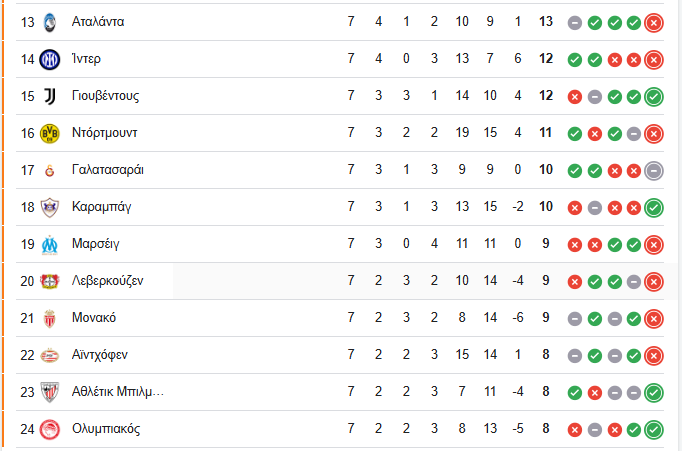682x451 pixels.
Task: Click Atalanta's latest red loss indicator
Action: 654,22
